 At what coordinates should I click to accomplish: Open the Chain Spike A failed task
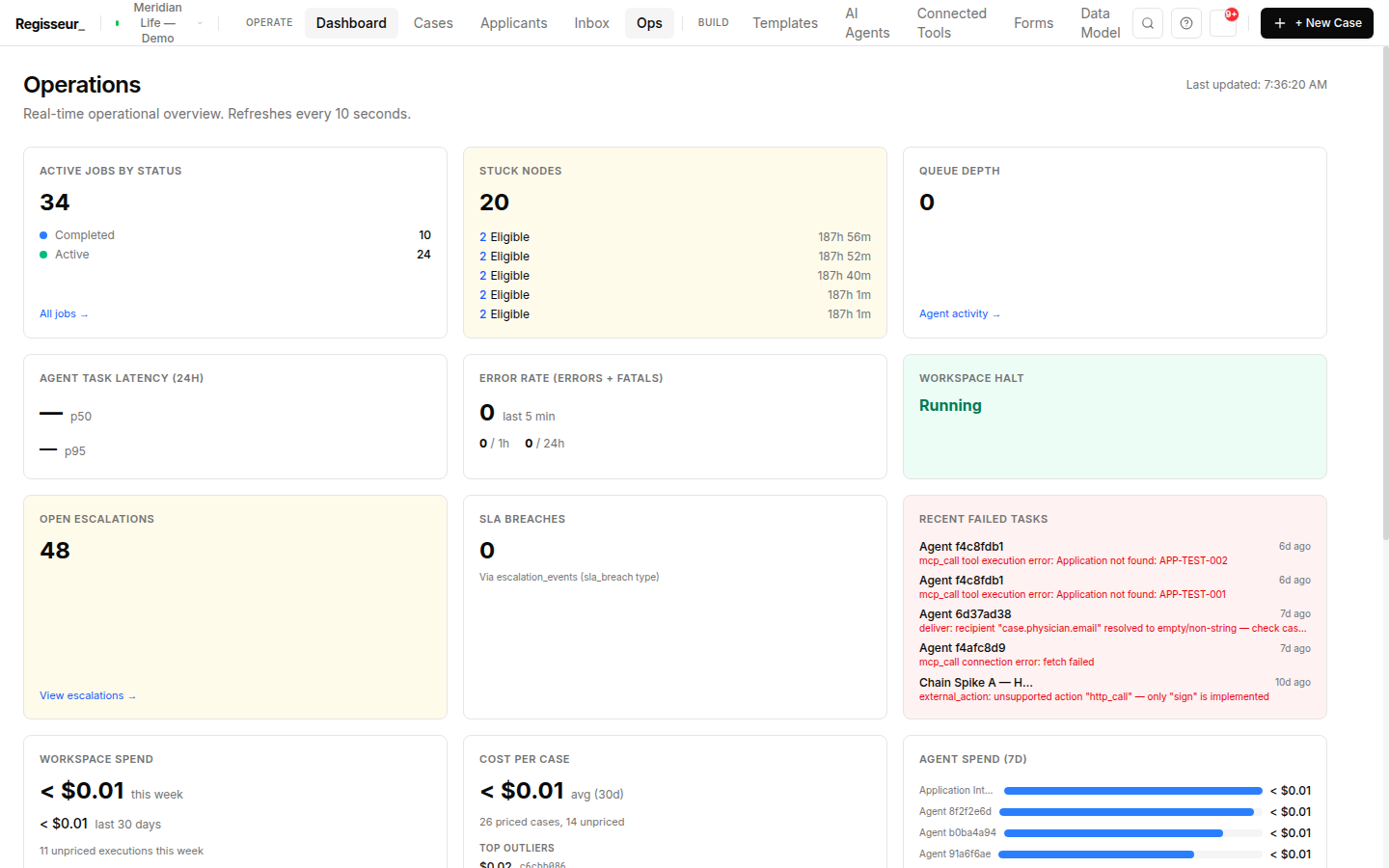(x=1115, y=690)
